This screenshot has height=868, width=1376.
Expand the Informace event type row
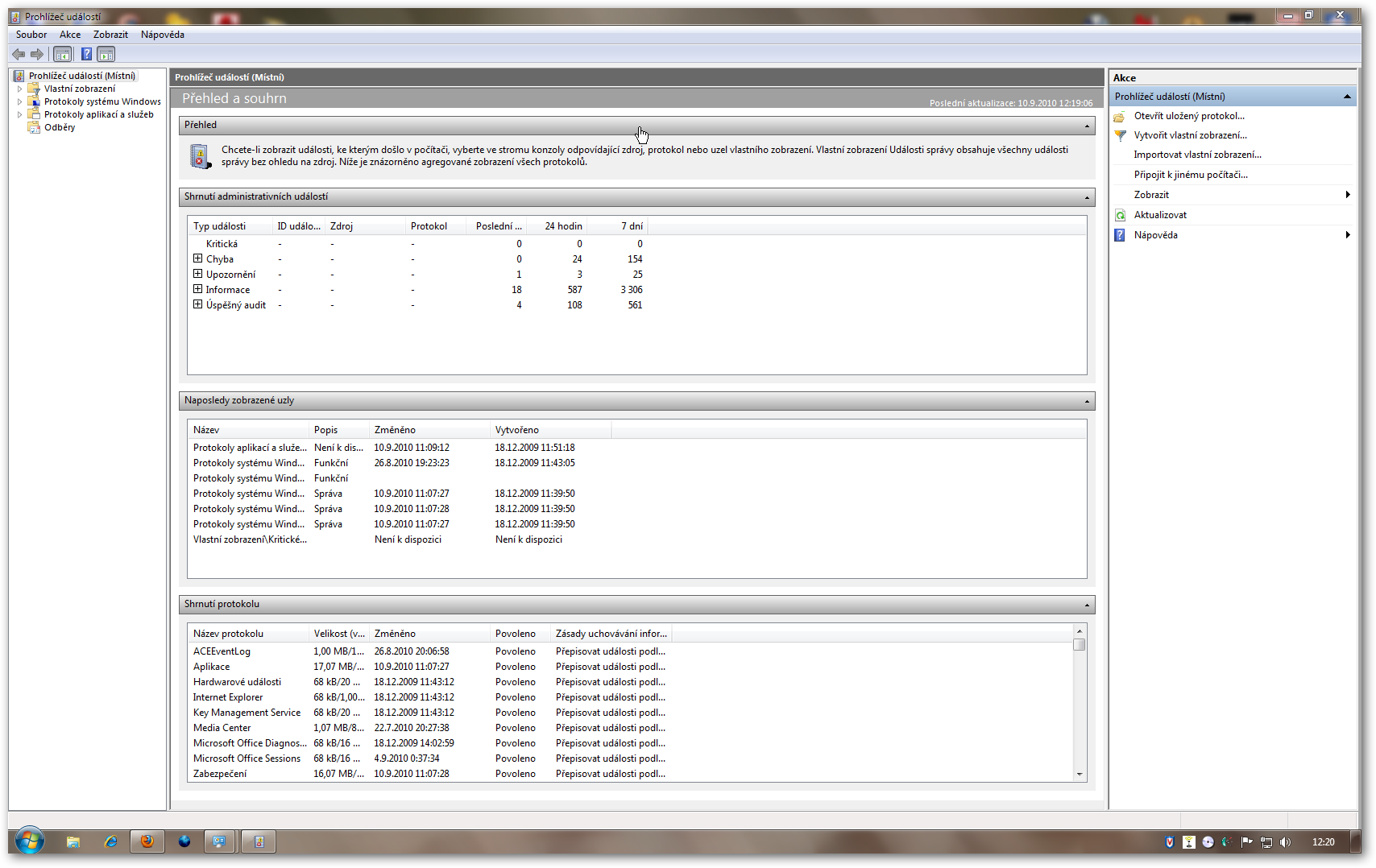[x=197, y=290]
